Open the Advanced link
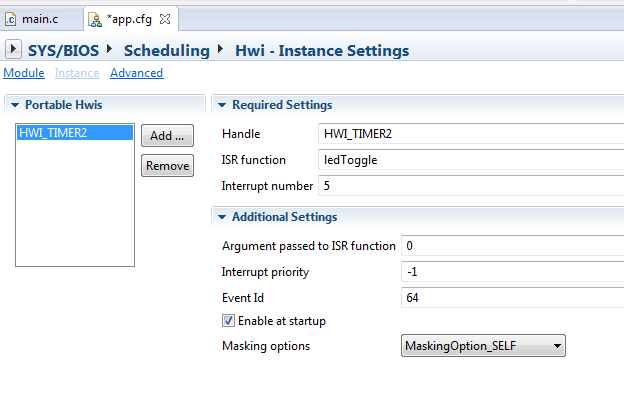Image resolution: width=624 pixels, height=394 pixels. point(136,73)
